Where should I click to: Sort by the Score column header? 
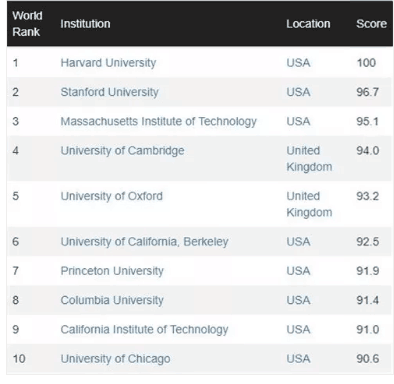coord(371,24)
